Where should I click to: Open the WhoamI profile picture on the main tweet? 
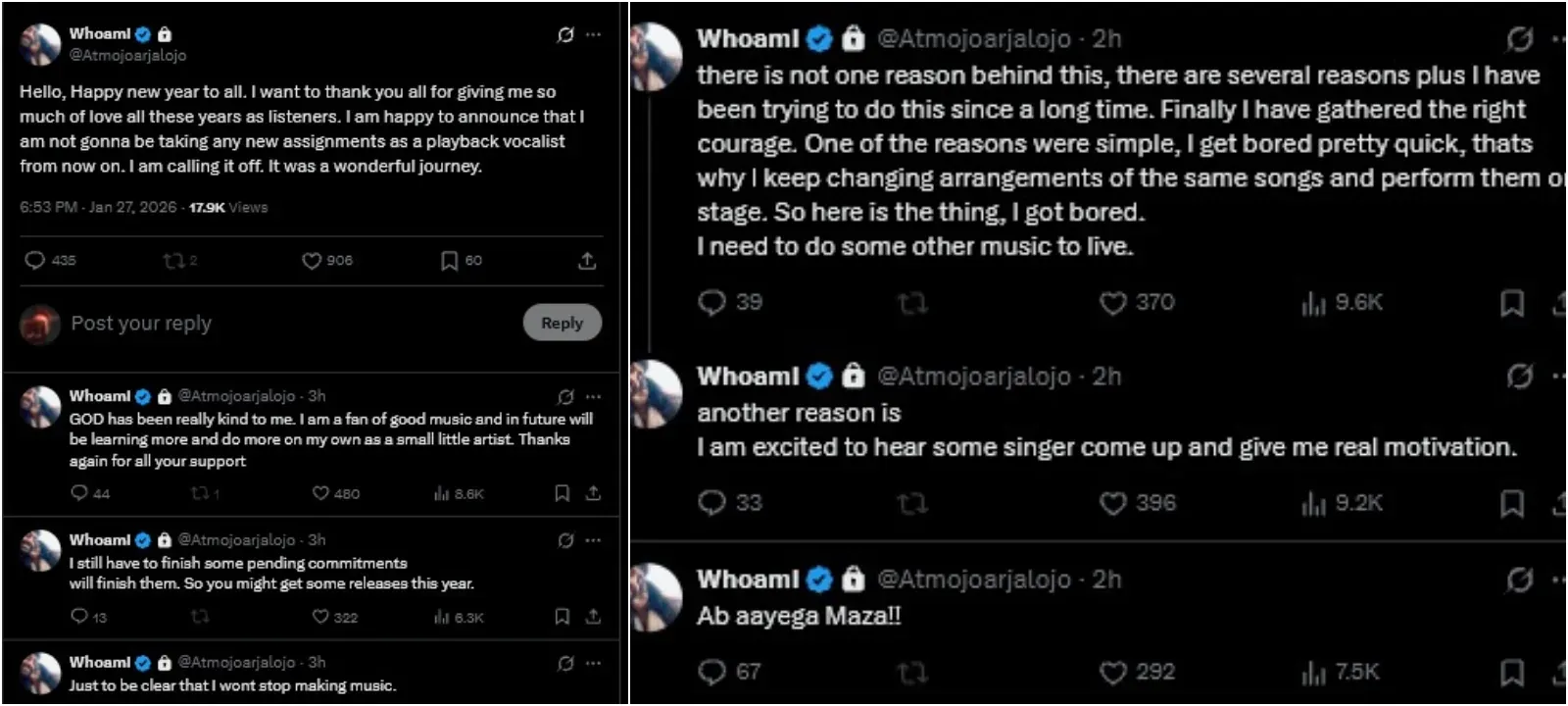click(40, 44)
